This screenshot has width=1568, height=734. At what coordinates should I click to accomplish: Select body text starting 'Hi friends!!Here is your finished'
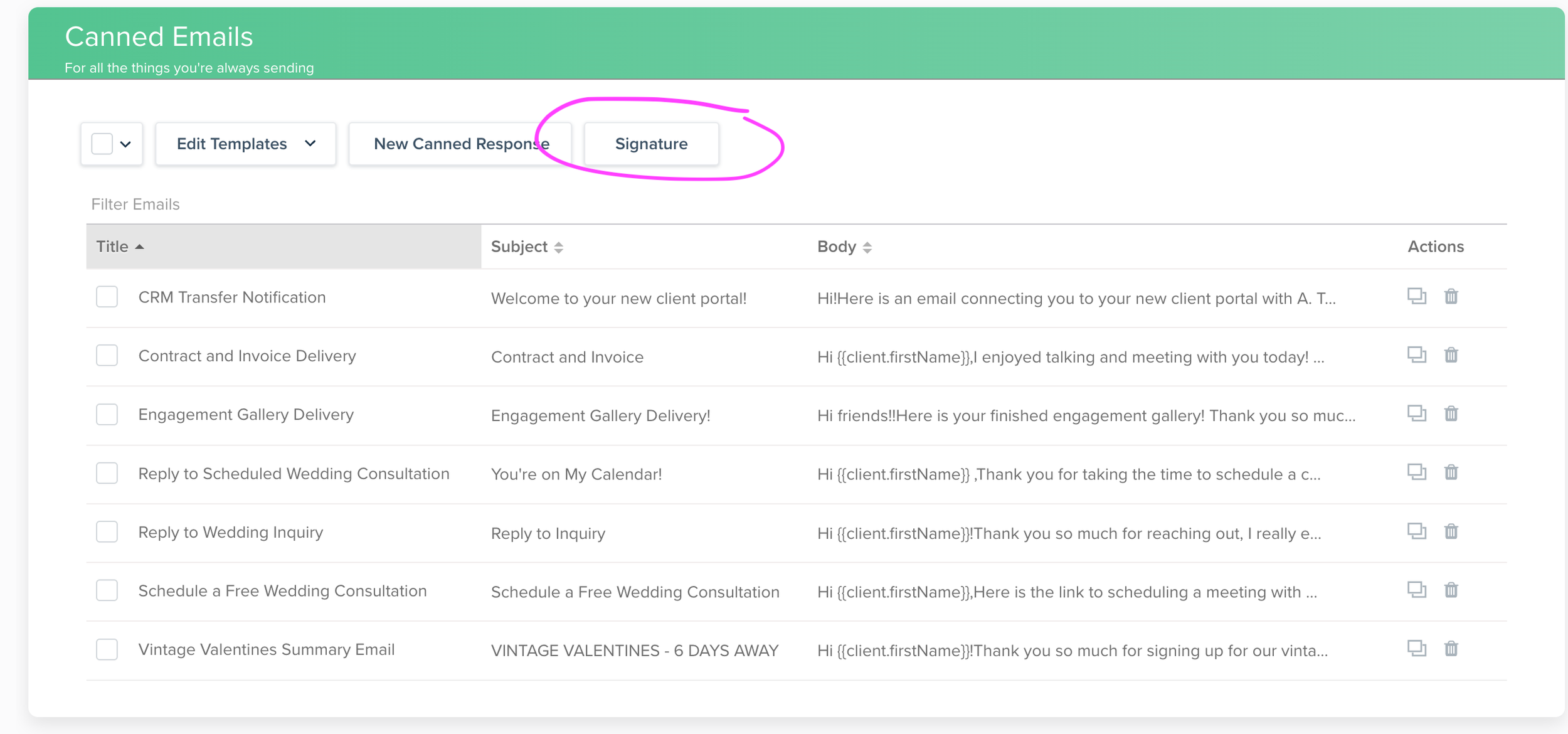pos(1086,416)
